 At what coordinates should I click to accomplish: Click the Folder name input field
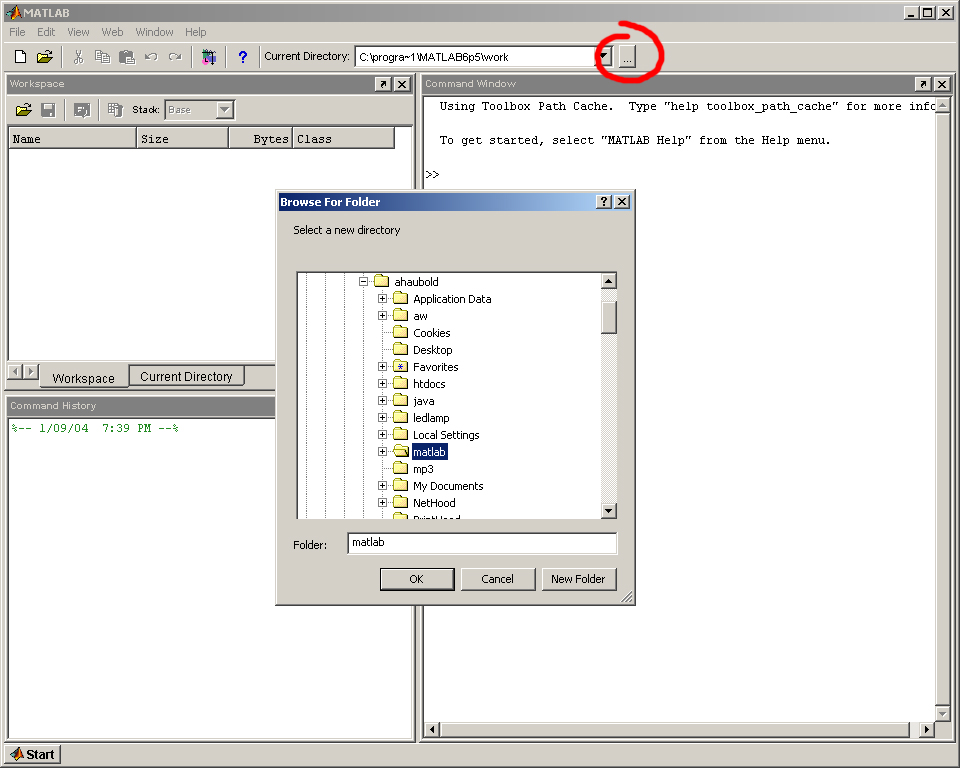click(482, 543)
